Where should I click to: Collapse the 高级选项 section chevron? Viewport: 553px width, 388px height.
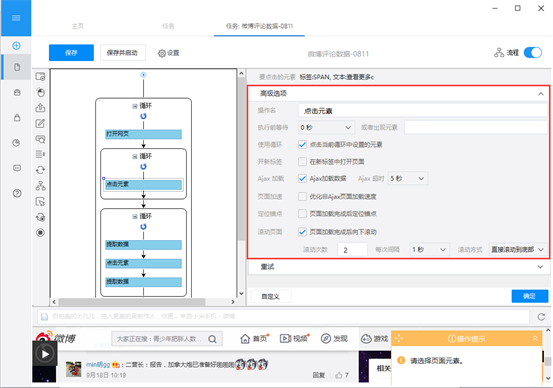point(540,94)
